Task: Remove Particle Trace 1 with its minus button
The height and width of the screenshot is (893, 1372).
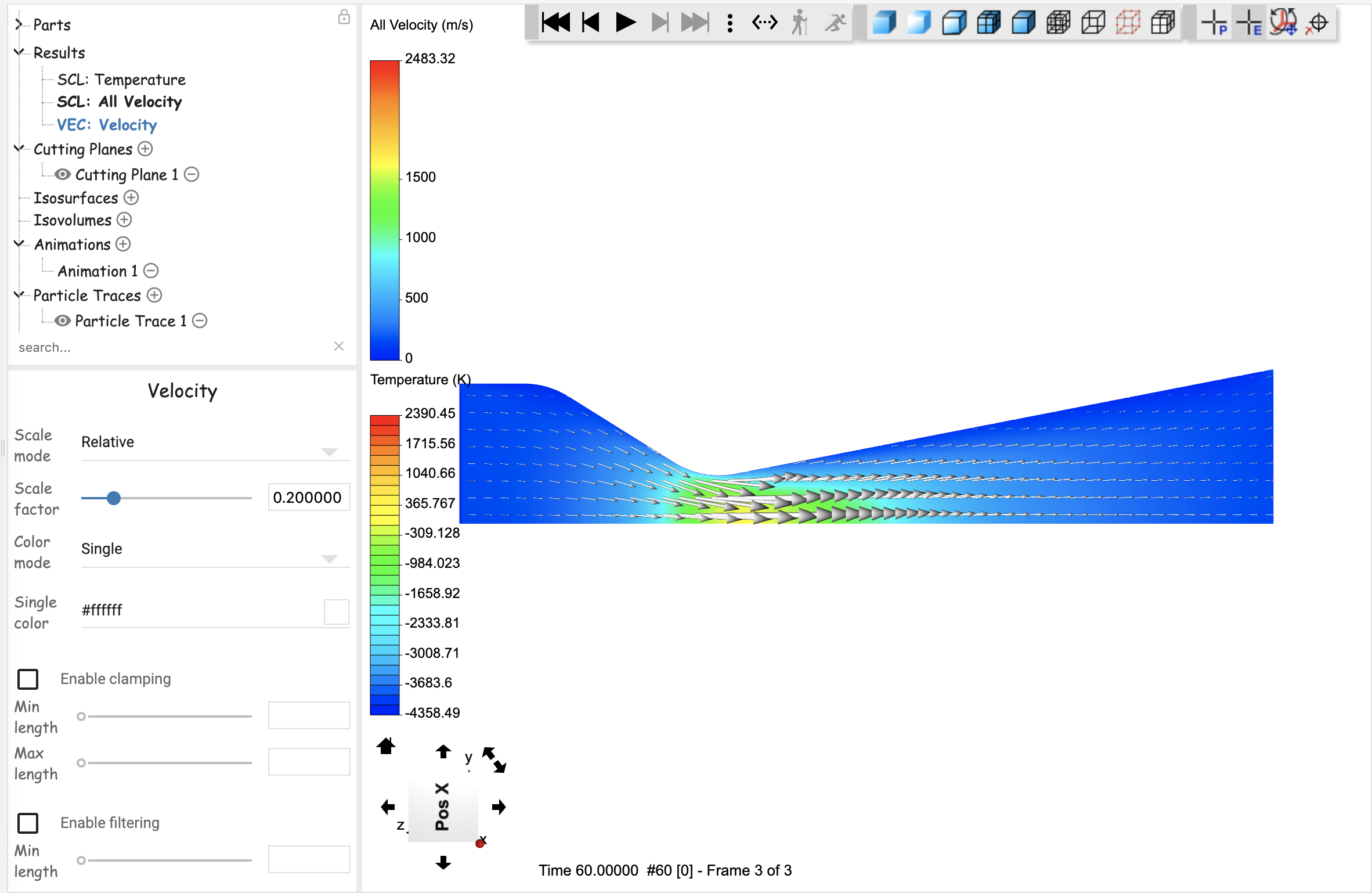Action: 200,321
